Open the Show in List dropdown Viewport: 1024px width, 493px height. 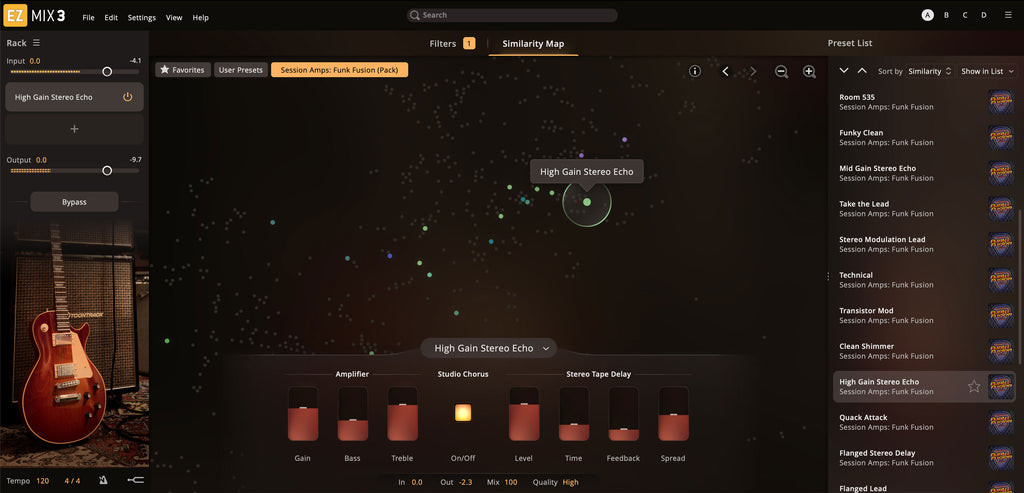pyautogui.click(x=987, y=71)
